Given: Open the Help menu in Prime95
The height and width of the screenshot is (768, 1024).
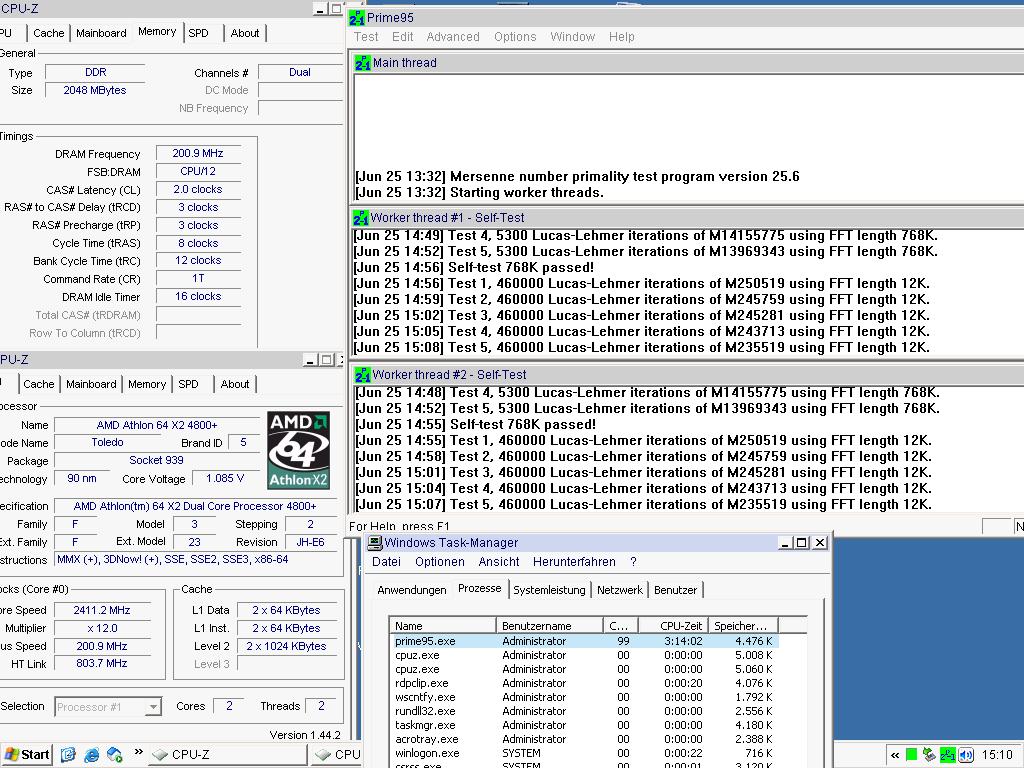Looking at the screenshot, I should [x=621, y=37].
